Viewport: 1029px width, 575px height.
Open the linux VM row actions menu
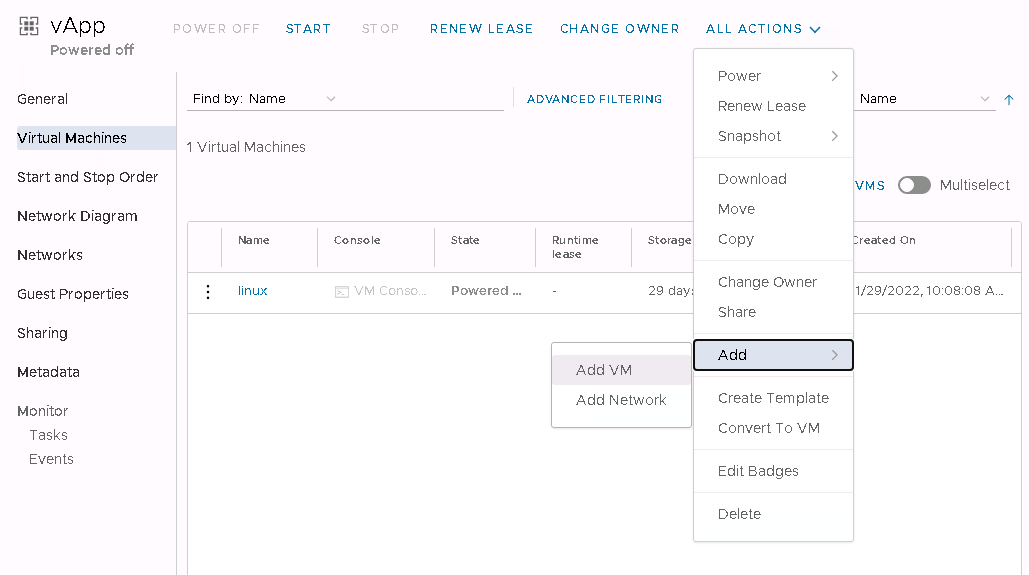click(208, 292)
